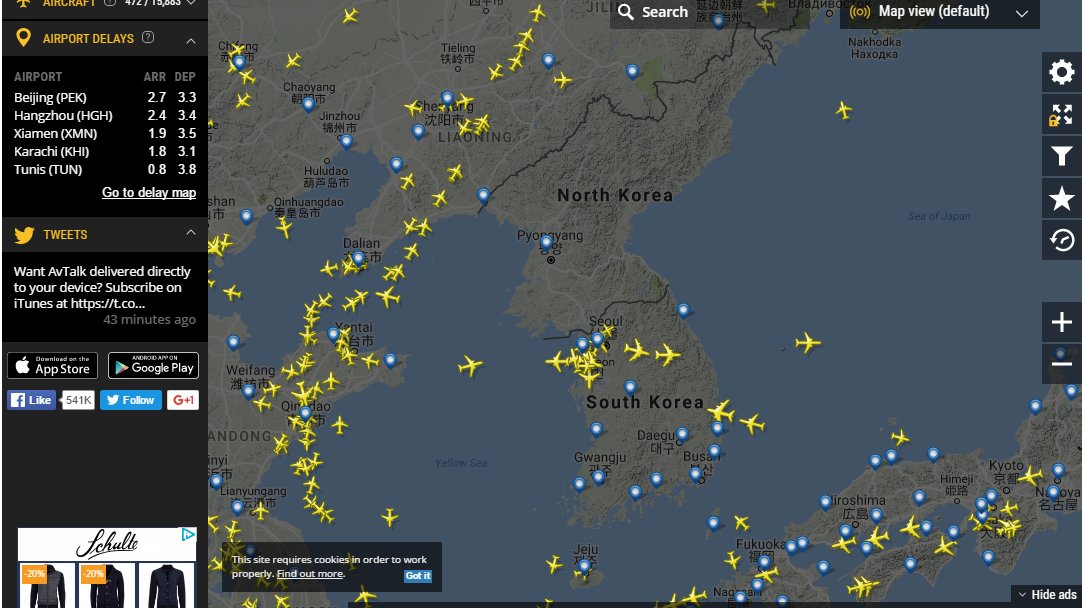Click the '43 minutes ago' tweet timestamp
Image resolution: width=1085 pixels, height=608 pixels.
tap(149, 320)
